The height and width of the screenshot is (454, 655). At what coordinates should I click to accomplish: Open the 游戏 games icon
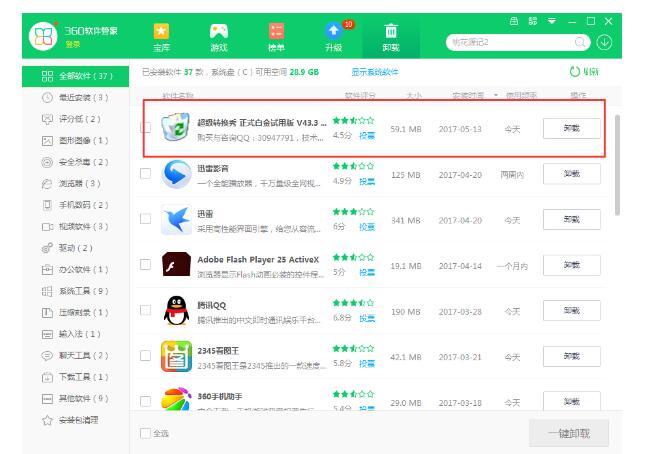pyautogui.click(x=218, y=36)
